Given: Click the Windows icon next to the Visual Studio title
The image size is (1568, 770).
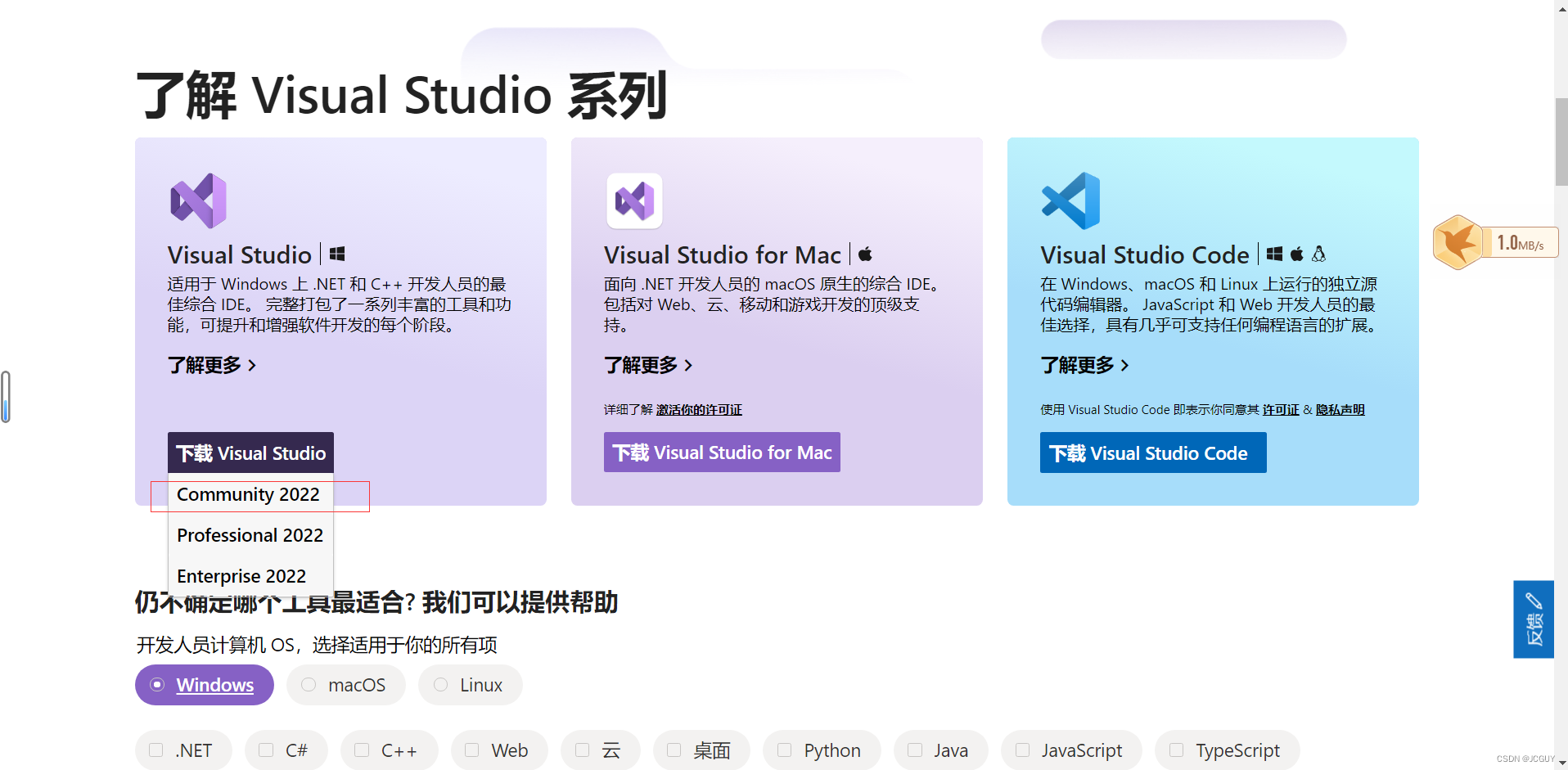Looking at the screenshot, I should 337,254.
